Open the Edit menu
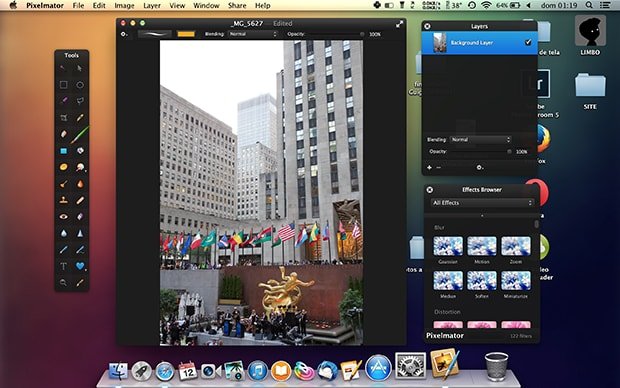 tap(99, 6)
